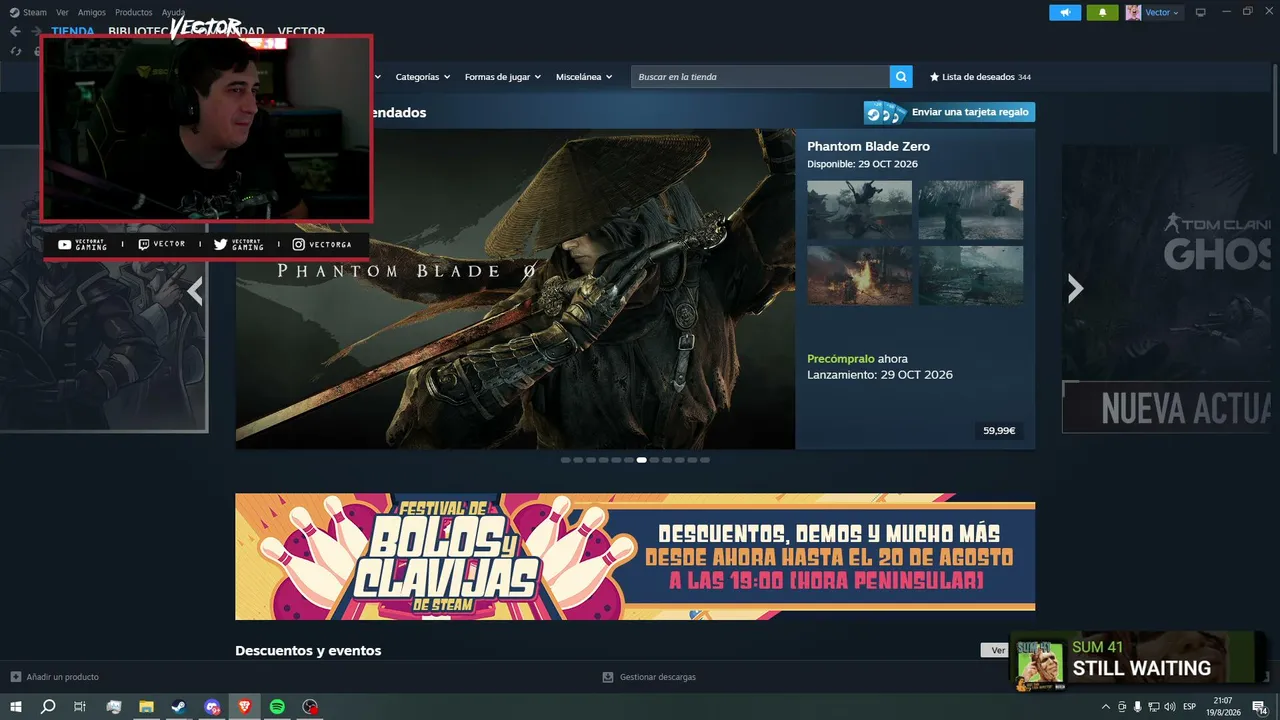This screenshot has width=1280, height=720.
Task: Open File Explorer from the taskbar
Action: pyautogui.click(x=146, y=707)
